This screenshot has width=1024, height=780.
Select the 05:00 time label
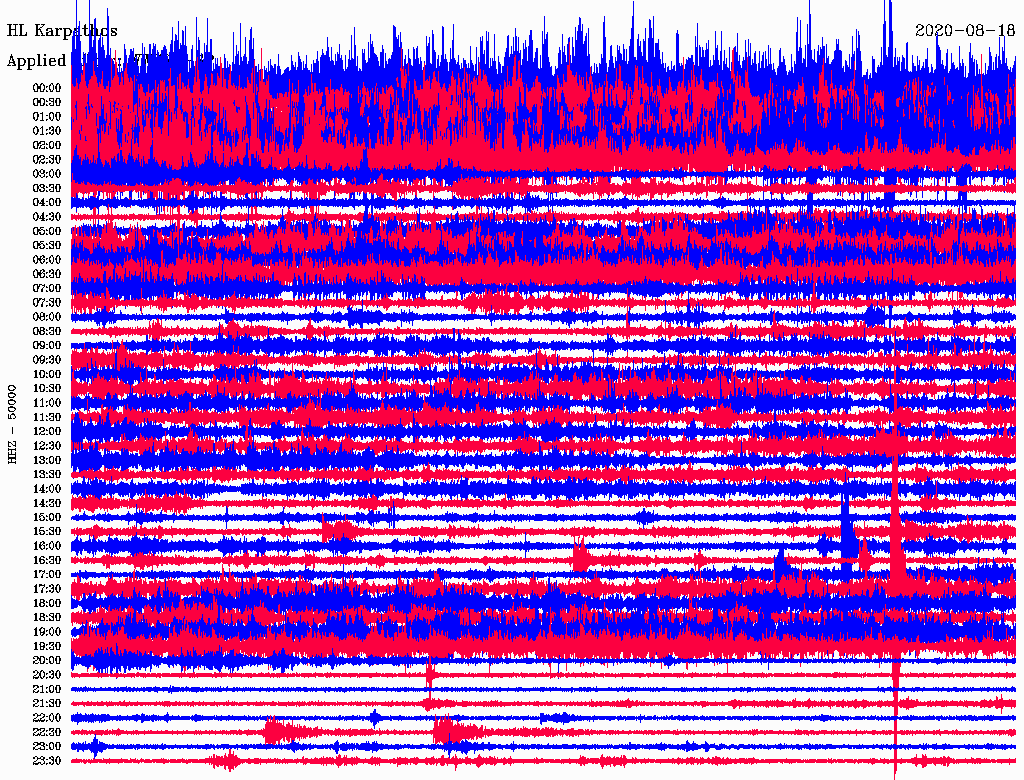point(47,231)
